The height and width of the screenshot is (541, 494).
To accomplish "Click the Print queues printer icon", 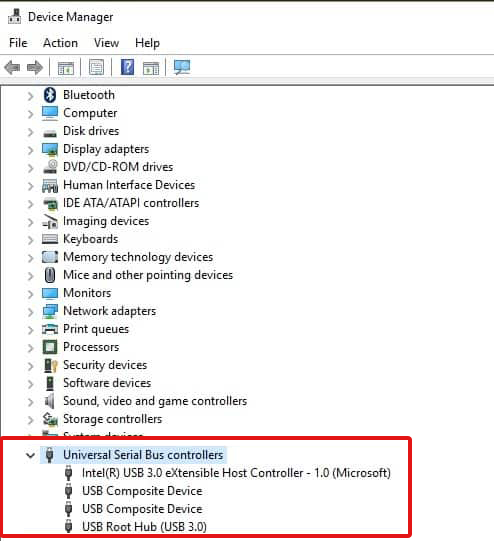I will (50, 329).
